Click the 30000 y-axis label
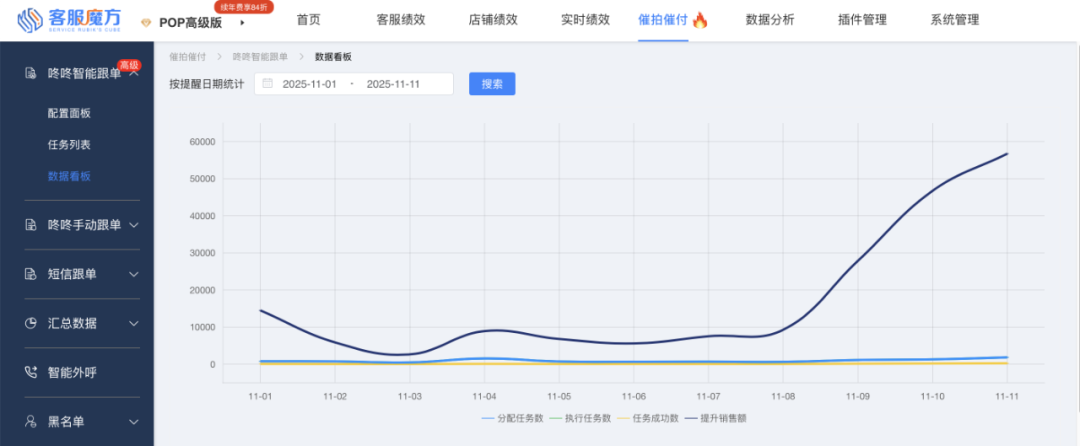 (x=202, y=253)
